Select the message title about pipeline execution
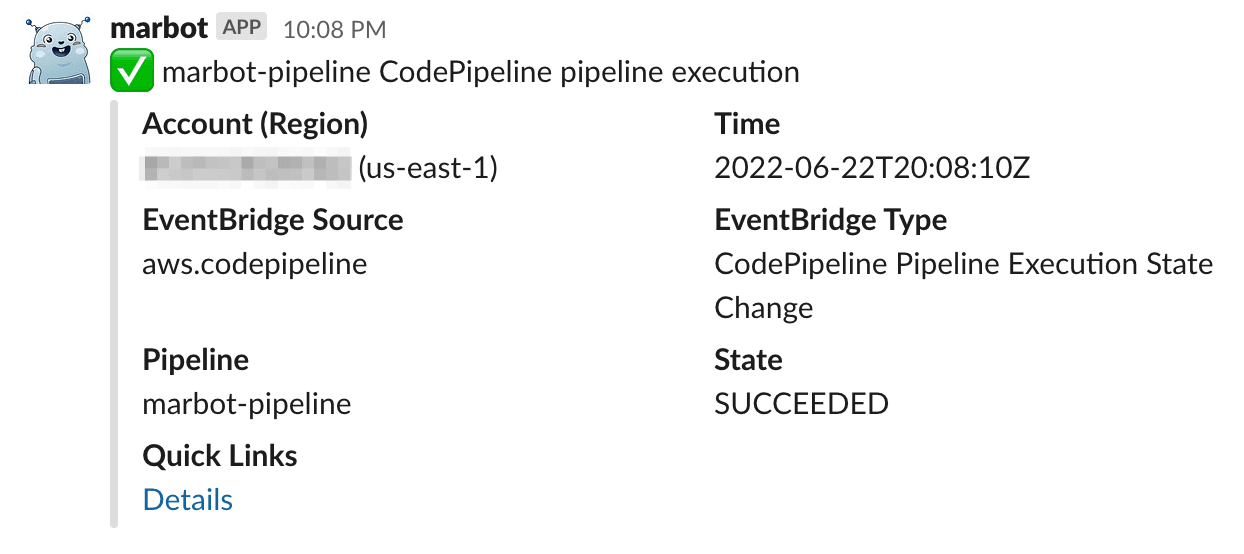This screenshot has height=554, width=1244. click(x=481, y=73)
